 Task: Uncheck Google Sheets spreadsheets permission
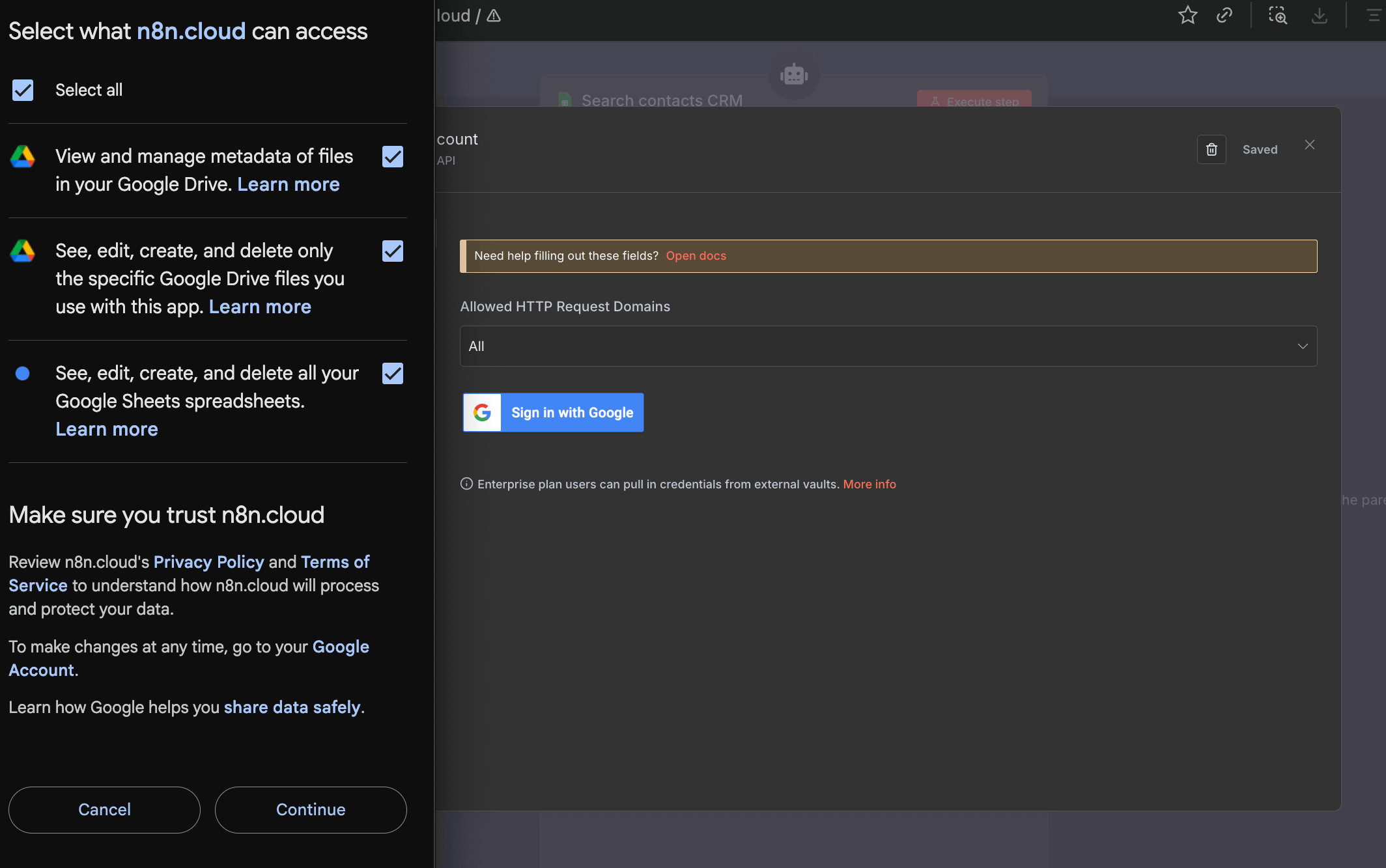[393, 373]
